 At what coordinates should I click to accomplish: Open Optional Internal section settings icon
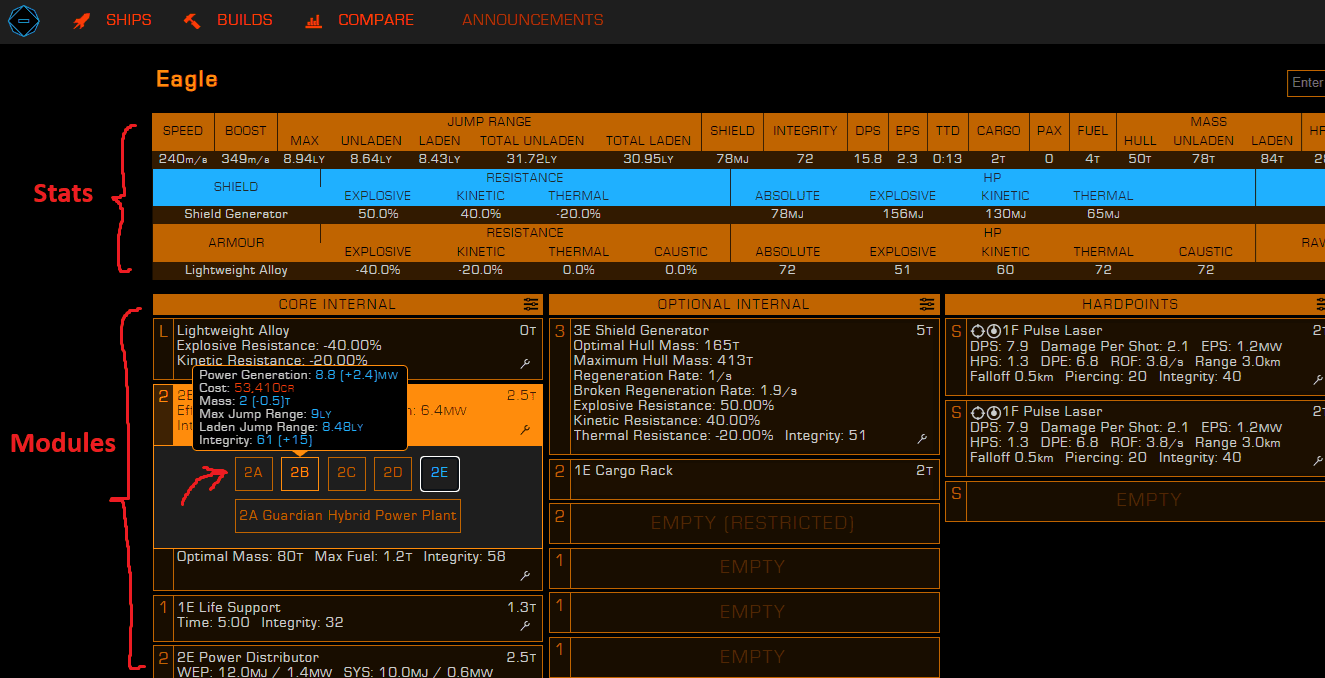point(926,304)
